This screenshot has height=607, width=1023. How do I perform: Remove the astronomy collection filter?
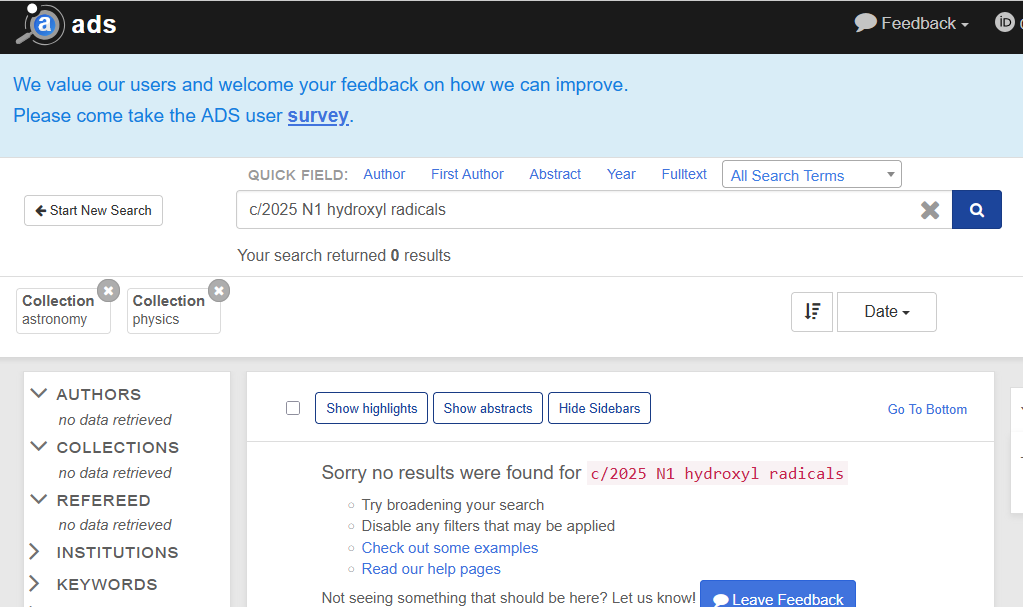coord(108,290)
